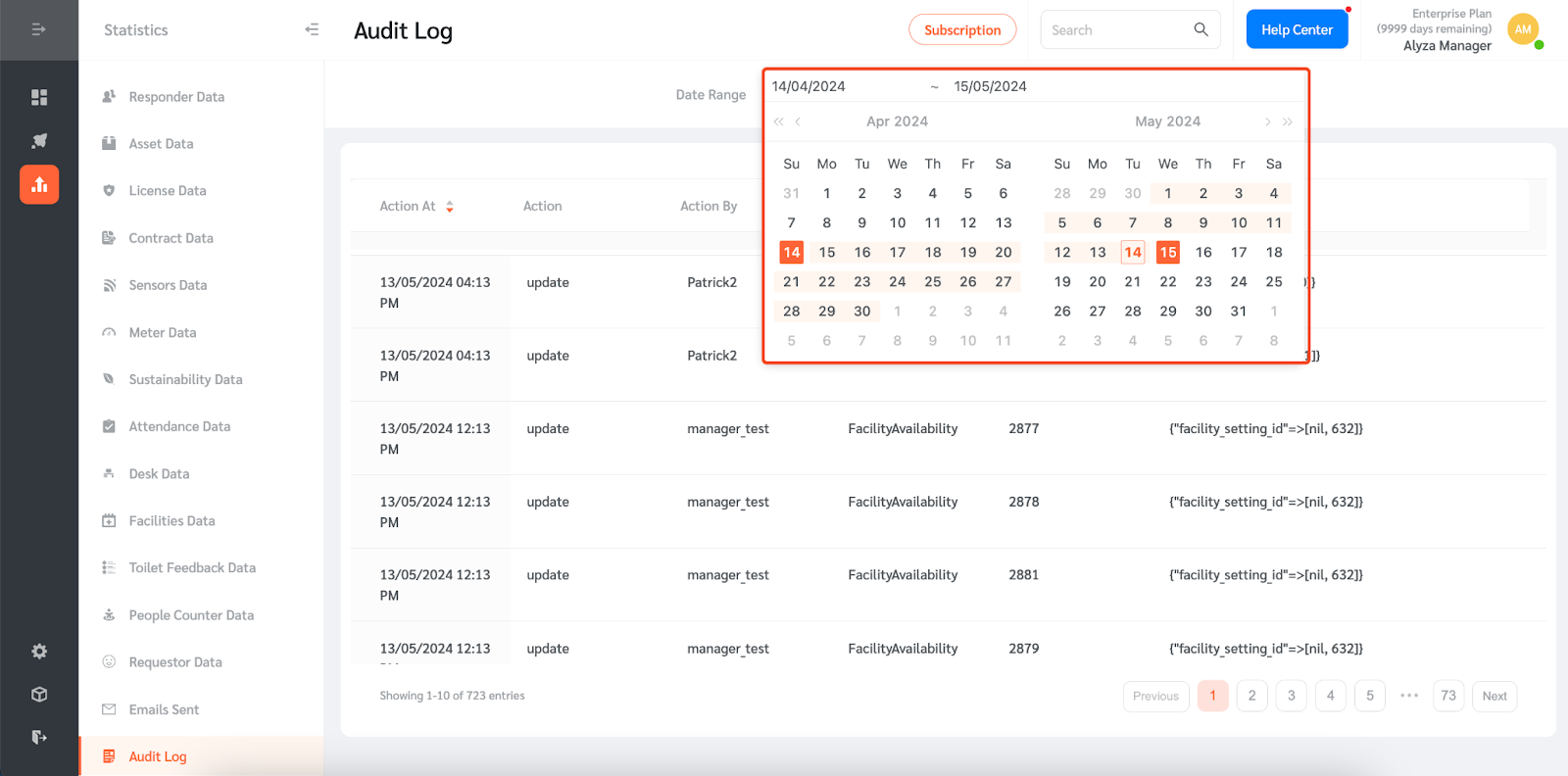Click the Subscription button

[x=962, y=29]
